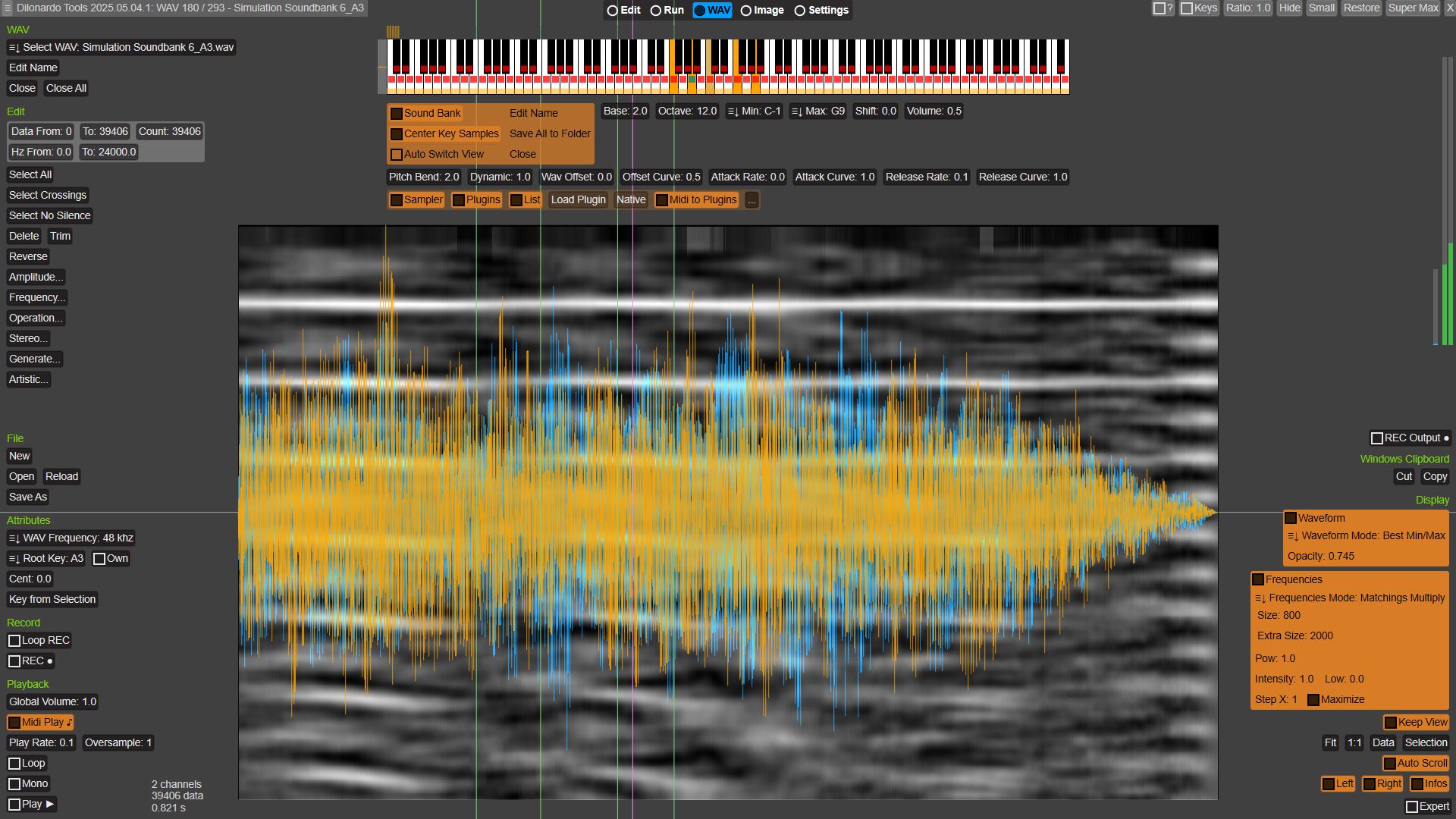Click the small piano grip icon above keyboard
The width and height of the screenshot is (1456, 819).
coord(392,31)
